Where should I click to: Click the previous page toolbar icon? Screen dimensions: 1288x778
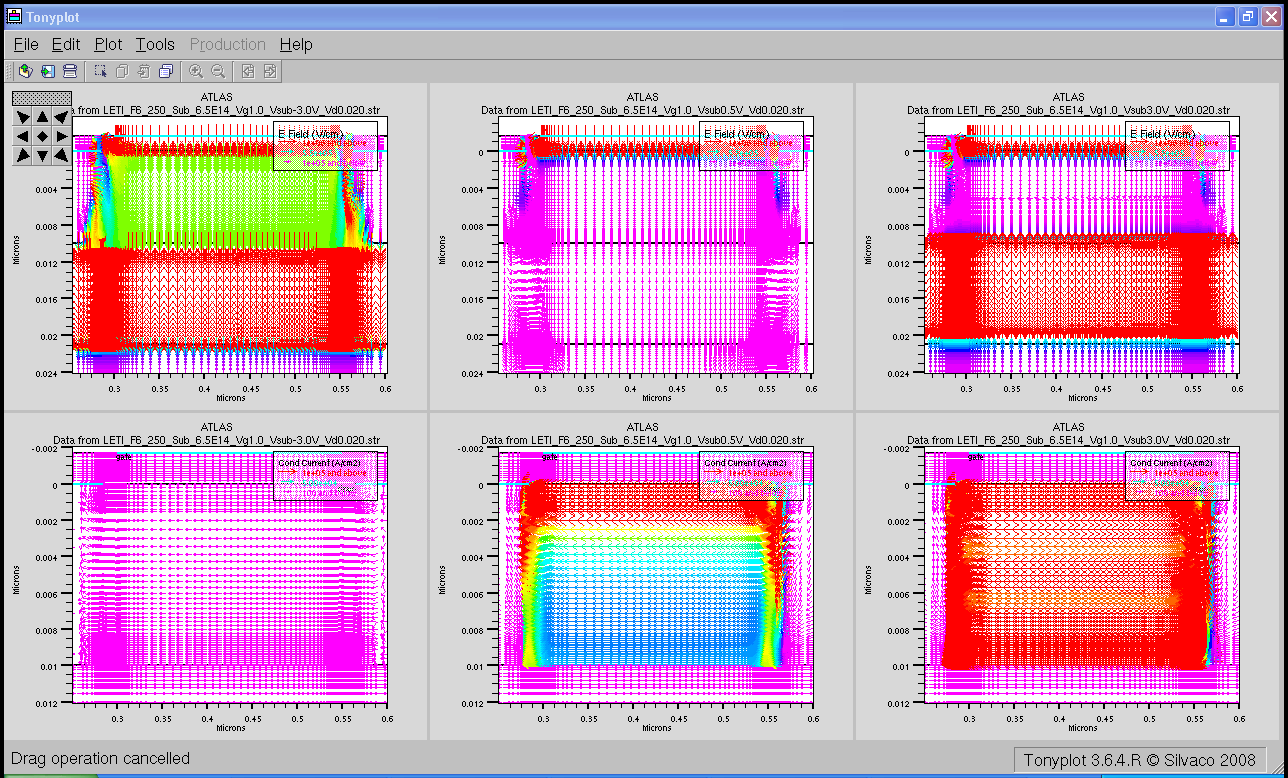[x=248, y=71]
